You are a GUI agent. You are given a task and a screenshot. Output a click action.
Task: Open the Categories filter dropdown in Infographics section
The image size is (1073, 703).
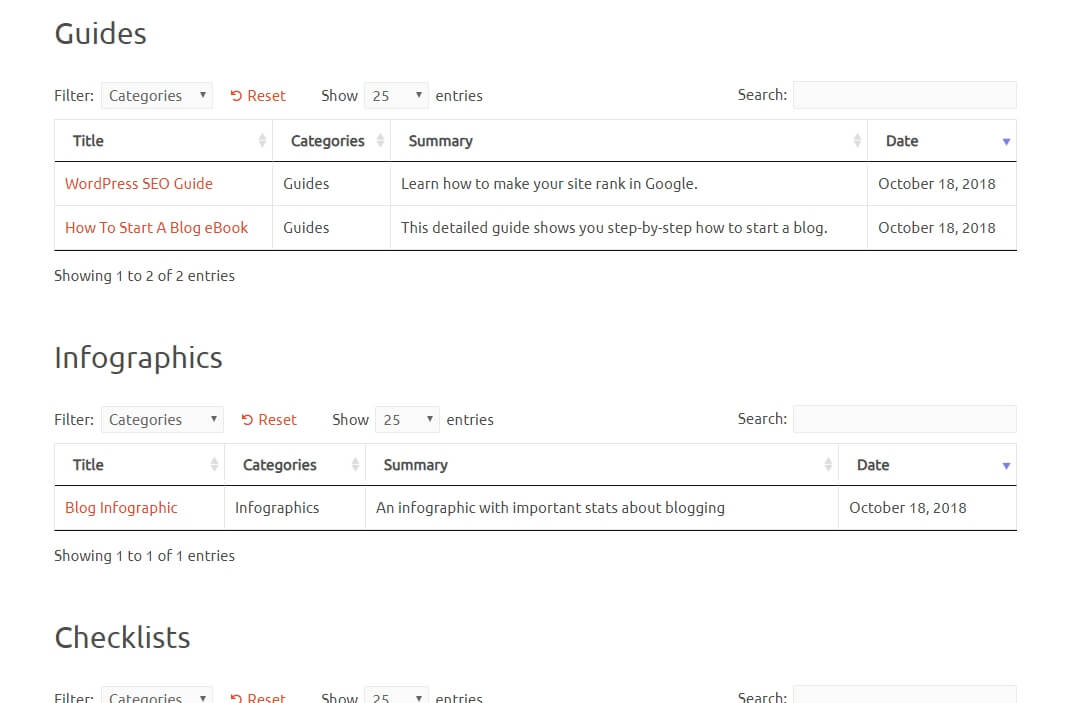pos(163,419)
